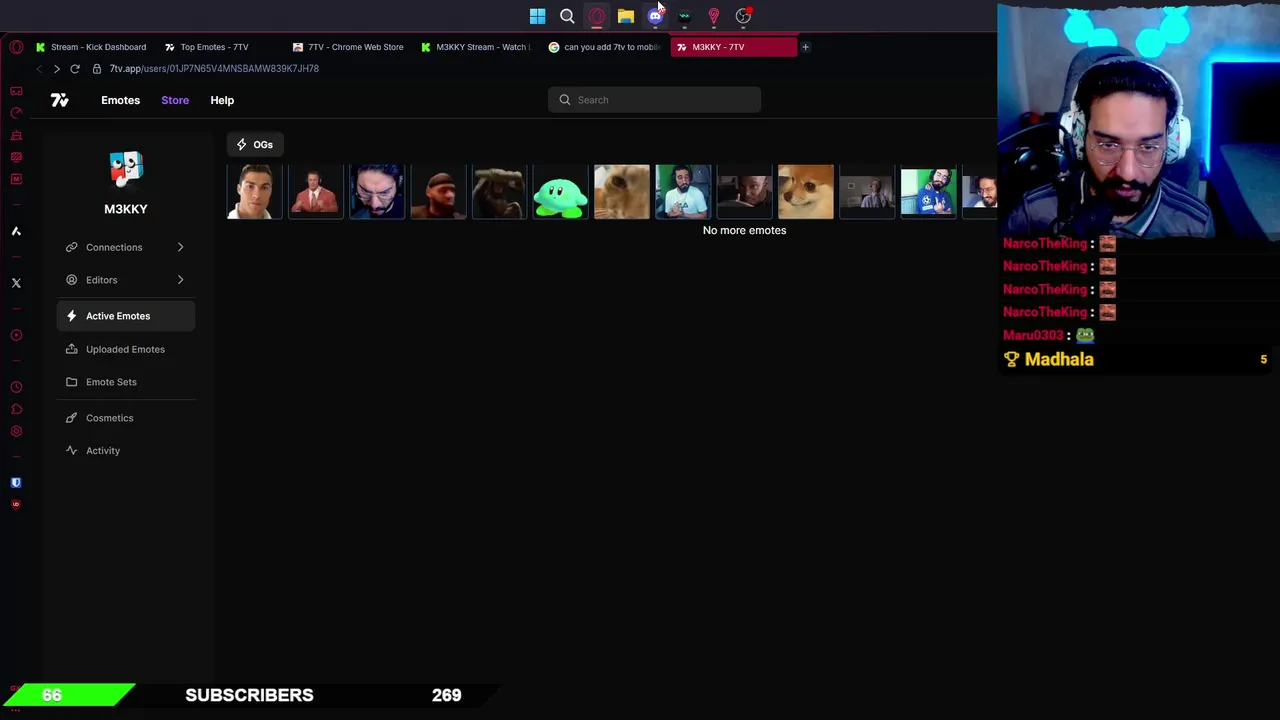
Task: Click the "No more emotes" text
Action: [744, 230]
